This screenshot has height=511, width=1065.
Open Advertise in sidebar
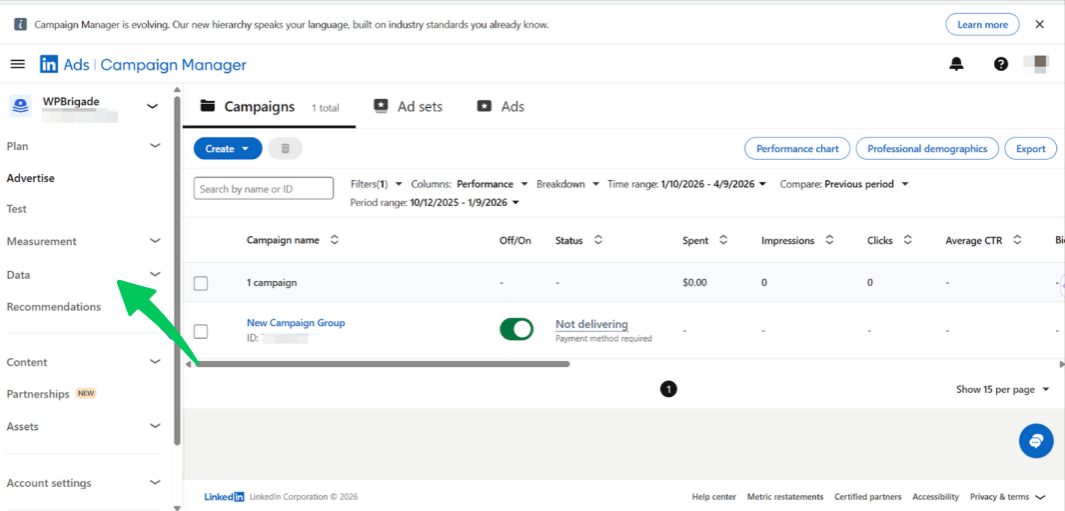[31, 178]
